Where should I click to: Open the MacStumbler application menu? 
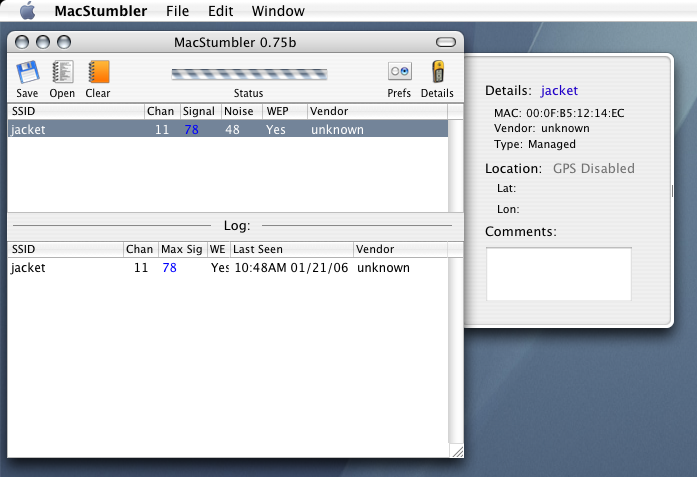pyautogui.click(x=100, y=11)
